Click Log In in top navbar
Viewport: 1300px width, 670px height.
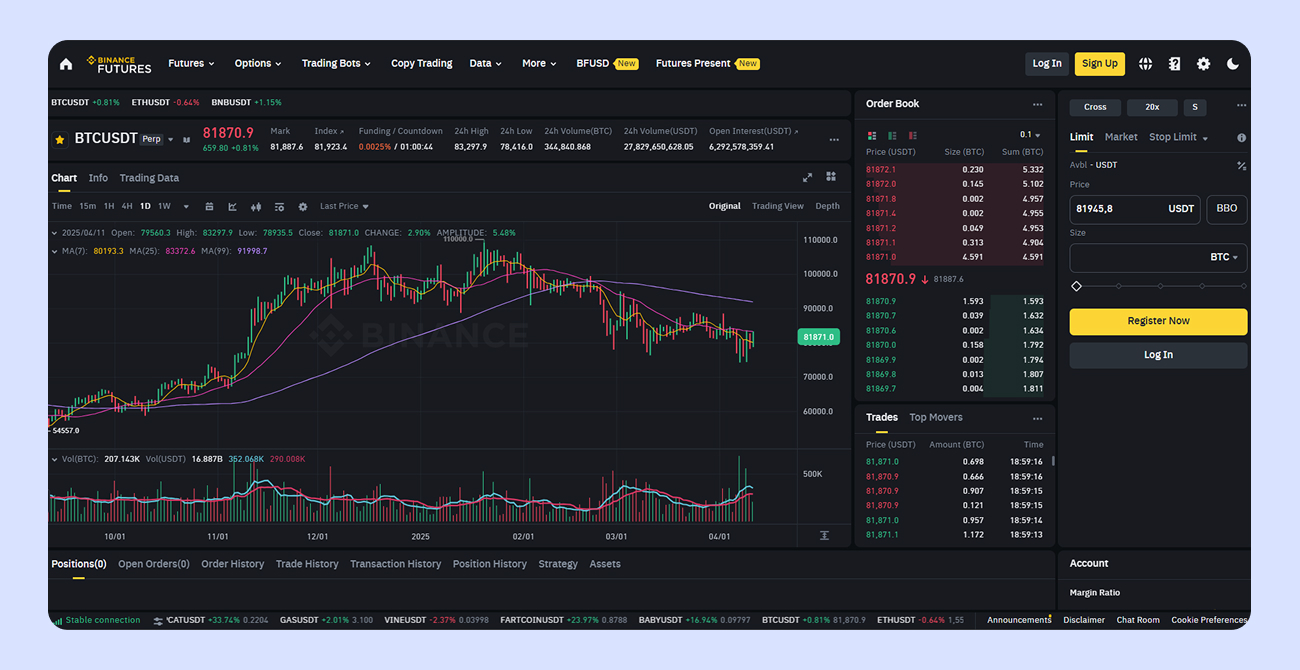(x=1047, y=64)
